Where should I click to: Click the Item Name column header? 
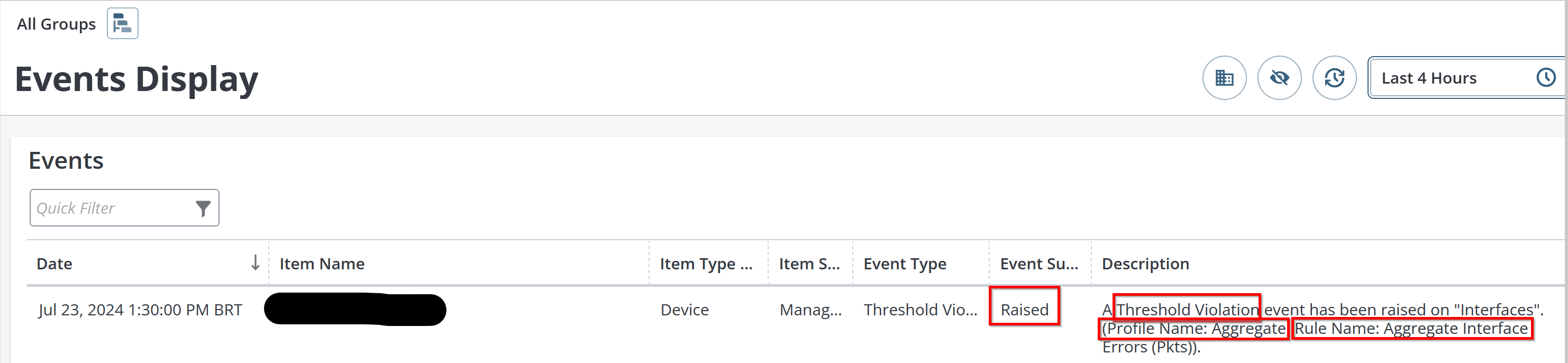[x=322, y=264]
